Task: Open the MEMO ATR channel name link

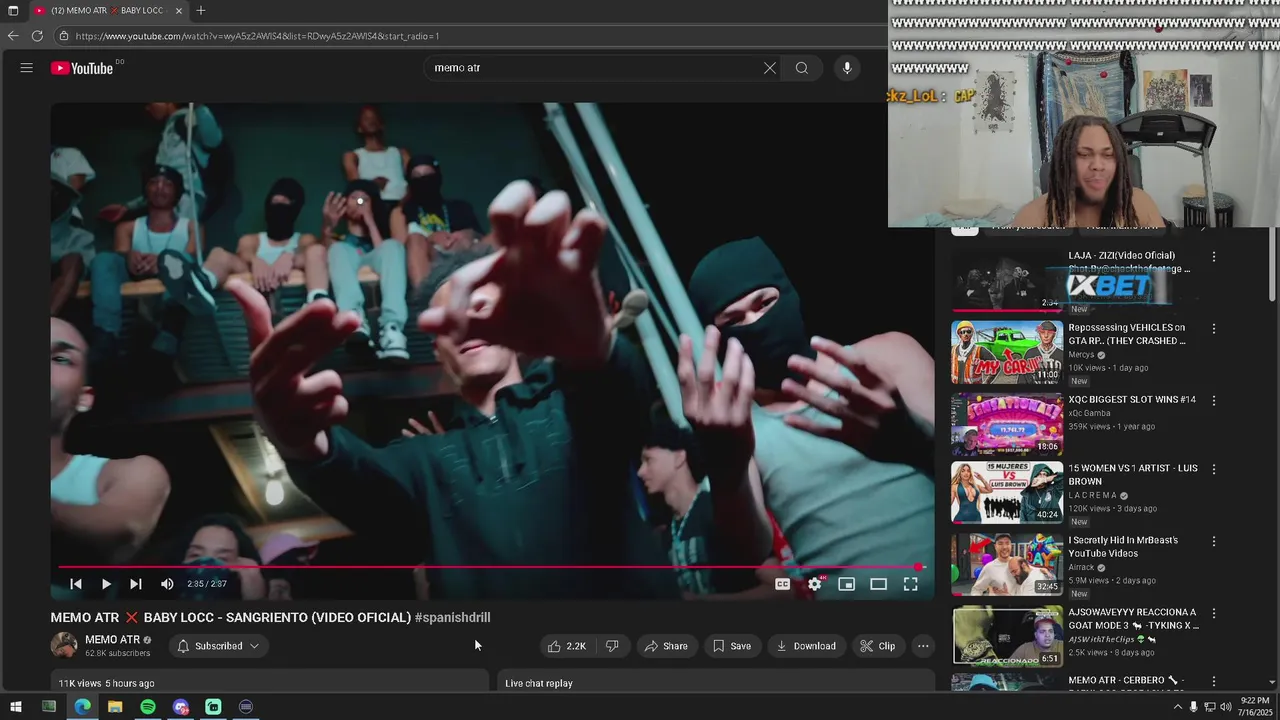Action: click(112, 640)
